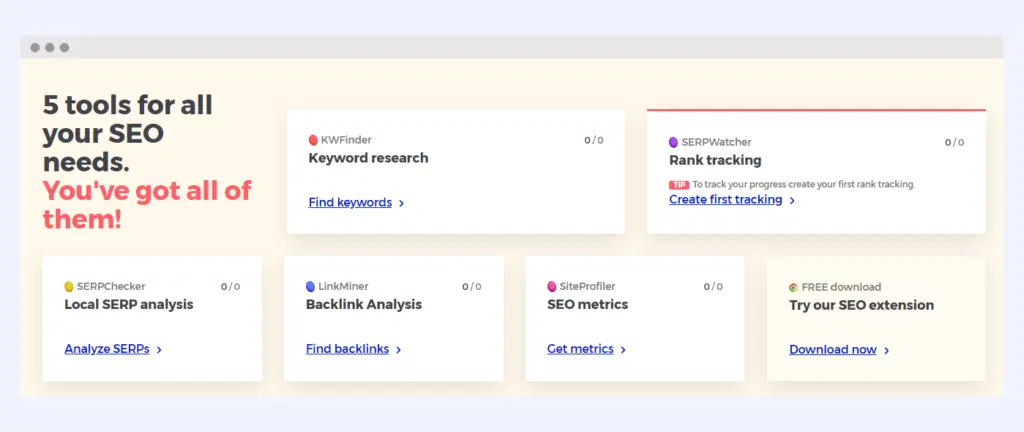Click chevron next to Create first tracking
Screen dimensions: 1024x432
(x=792, y=201)
